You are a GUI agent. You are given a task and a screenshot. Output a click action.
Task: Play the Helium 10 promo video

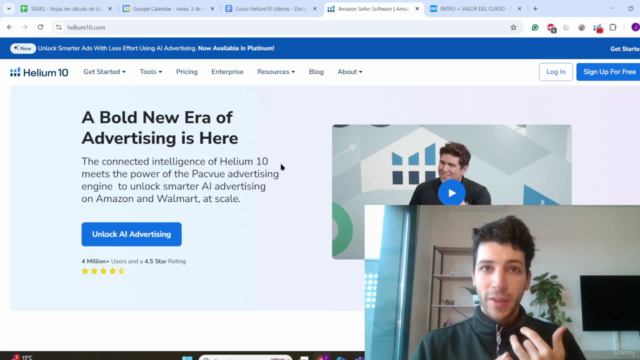click(x=451, y=193)
